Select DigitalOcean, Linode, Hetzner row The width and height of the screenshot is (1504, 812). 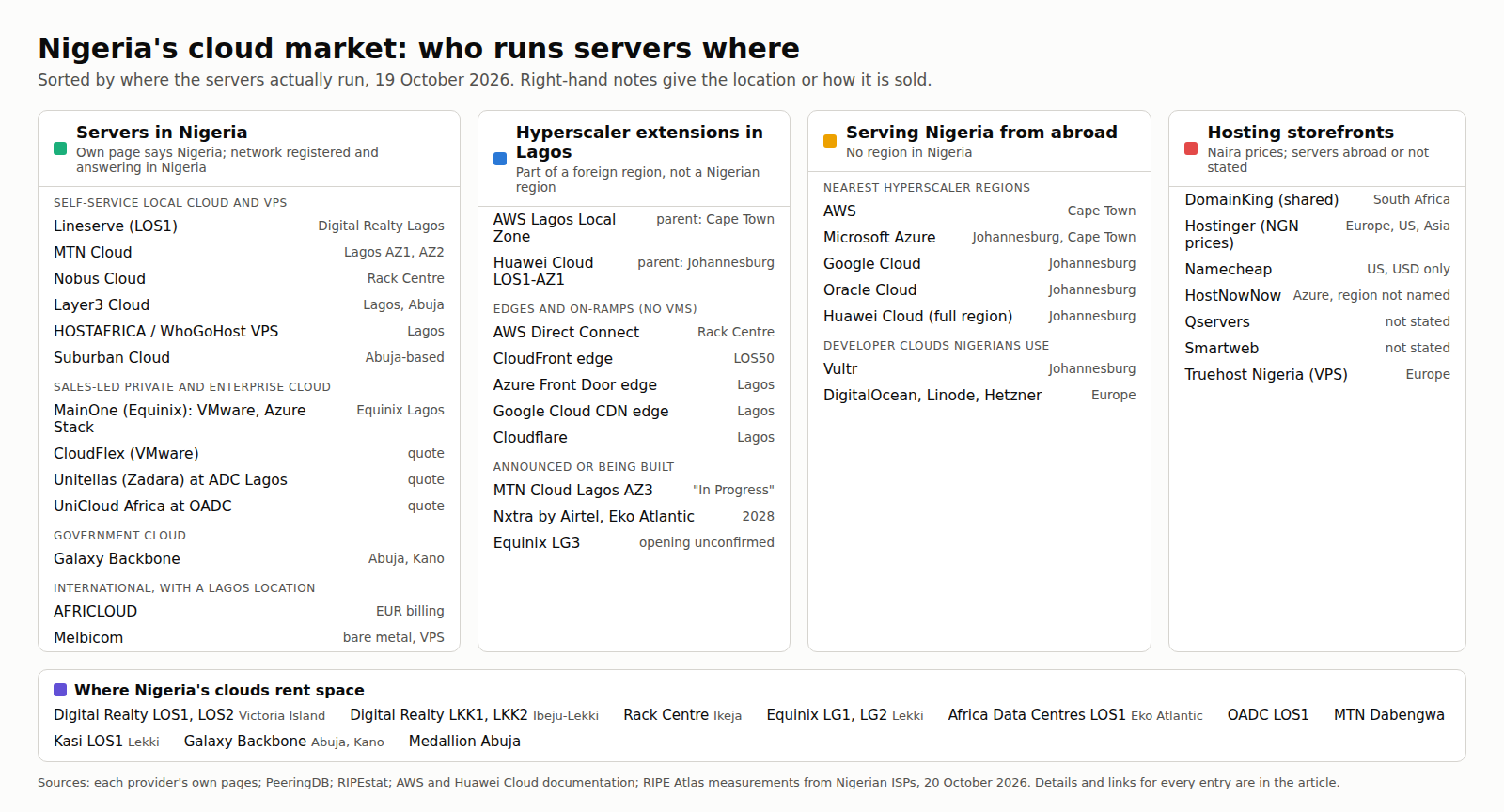pyautogui.click(x=979, y=395)
